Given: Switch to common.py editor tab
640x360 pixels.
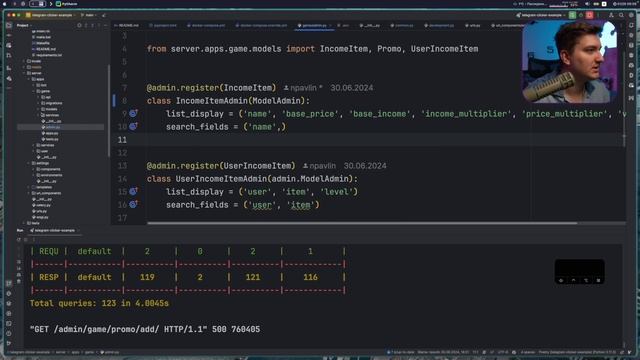Looking at the screenshot, I should [x=402, y=25].
